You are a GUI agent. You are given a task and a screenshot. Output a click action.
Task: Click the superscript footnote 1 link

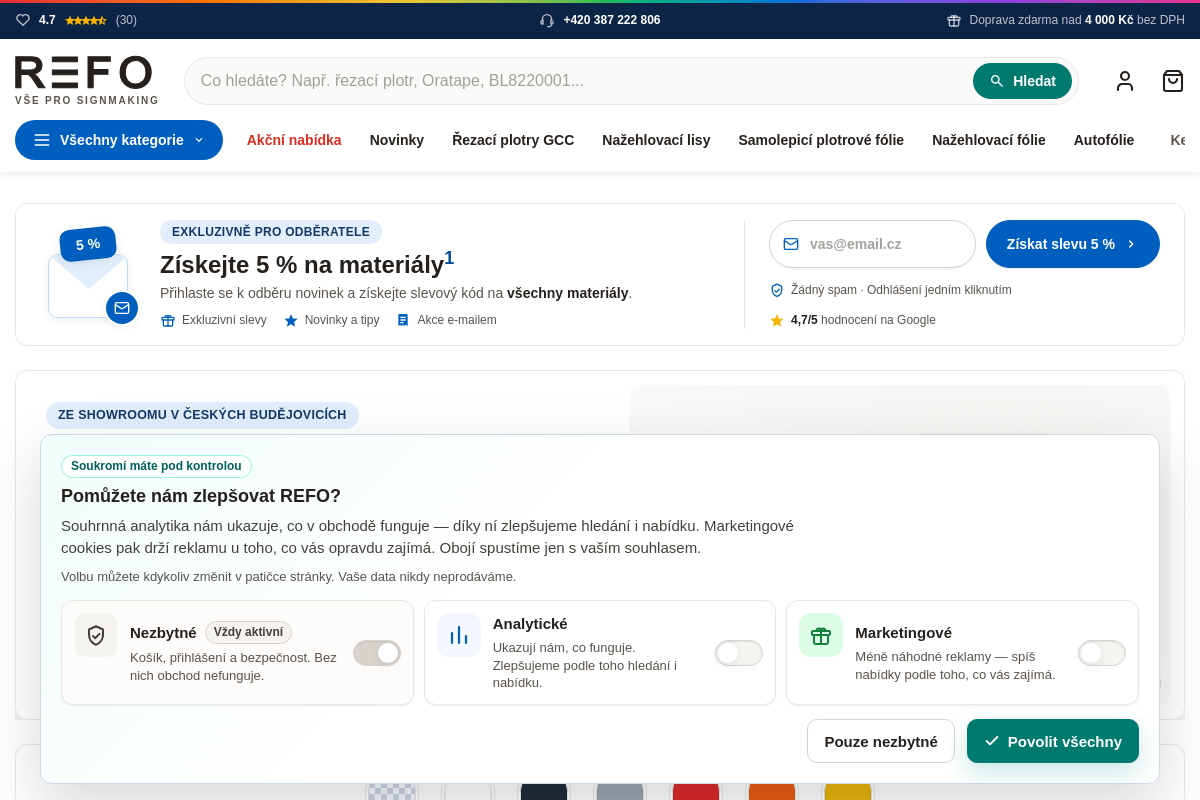[449, 258]
